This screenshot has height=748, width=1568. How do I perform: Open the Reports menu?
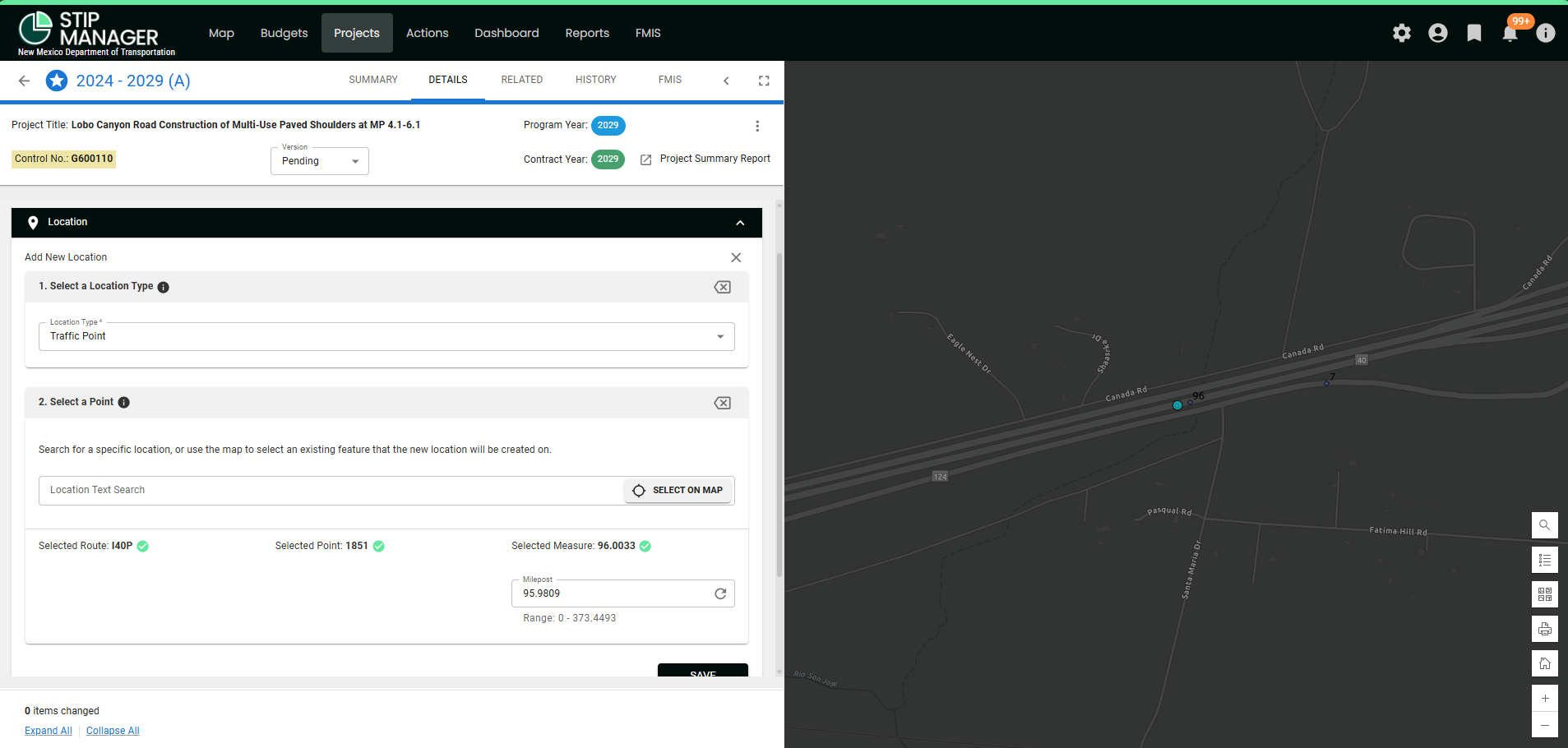587,33
